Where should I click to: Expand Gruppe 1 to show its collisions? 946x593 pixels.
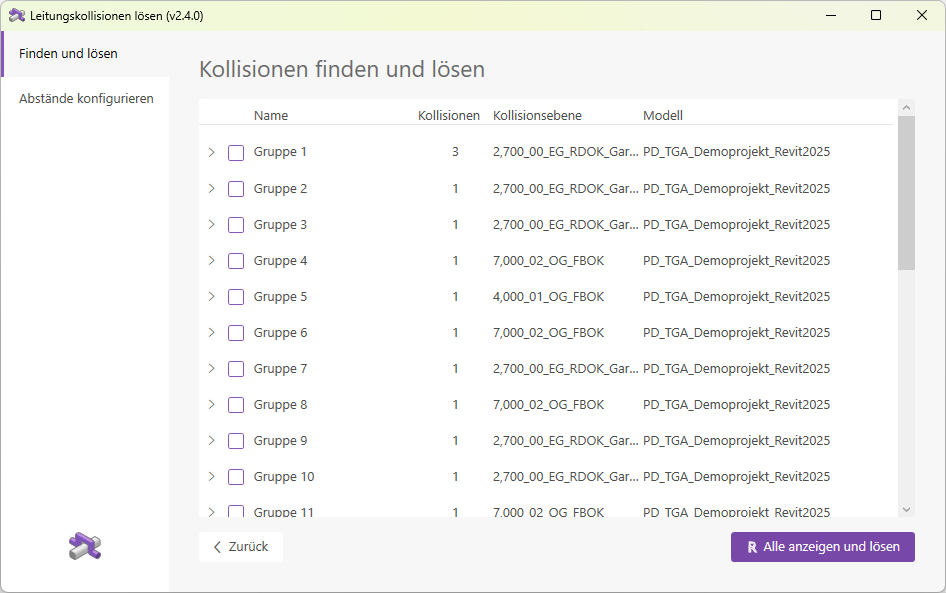click(x=210, y=152)
